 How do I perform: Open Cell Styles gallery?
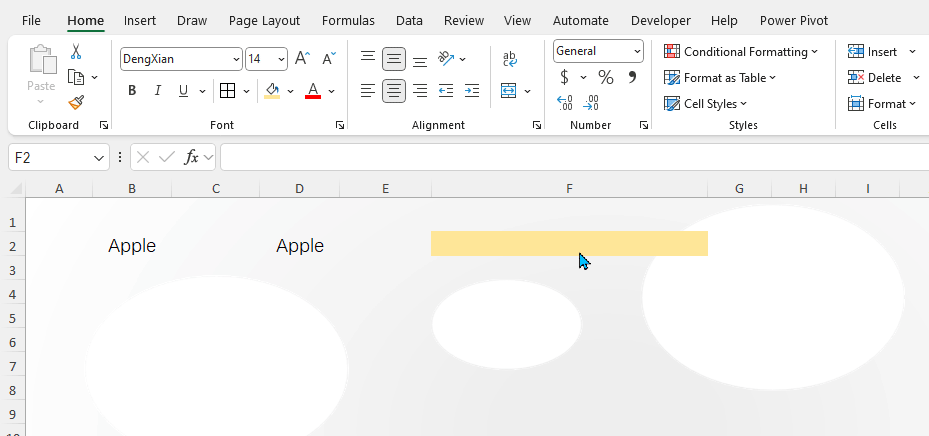706,104
